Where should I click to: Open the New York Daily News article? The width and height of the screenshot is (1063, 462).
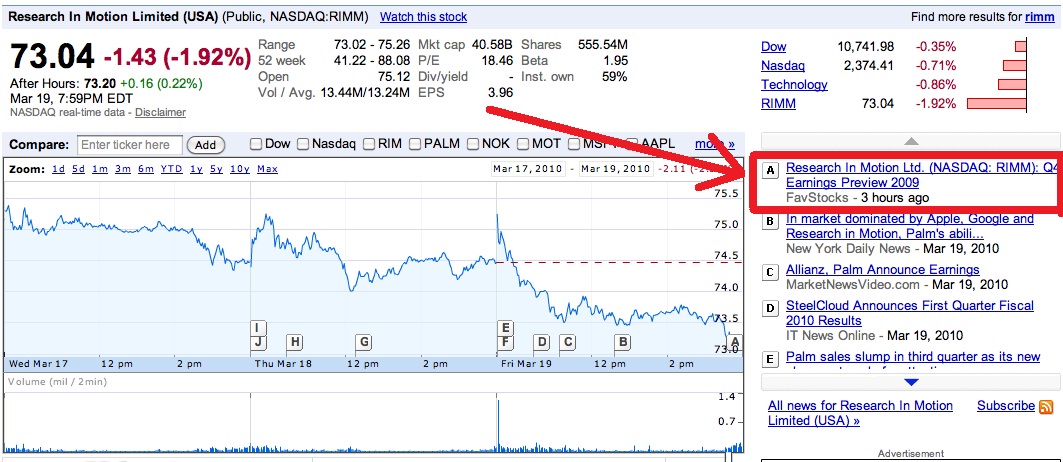[x=910, y=226]
